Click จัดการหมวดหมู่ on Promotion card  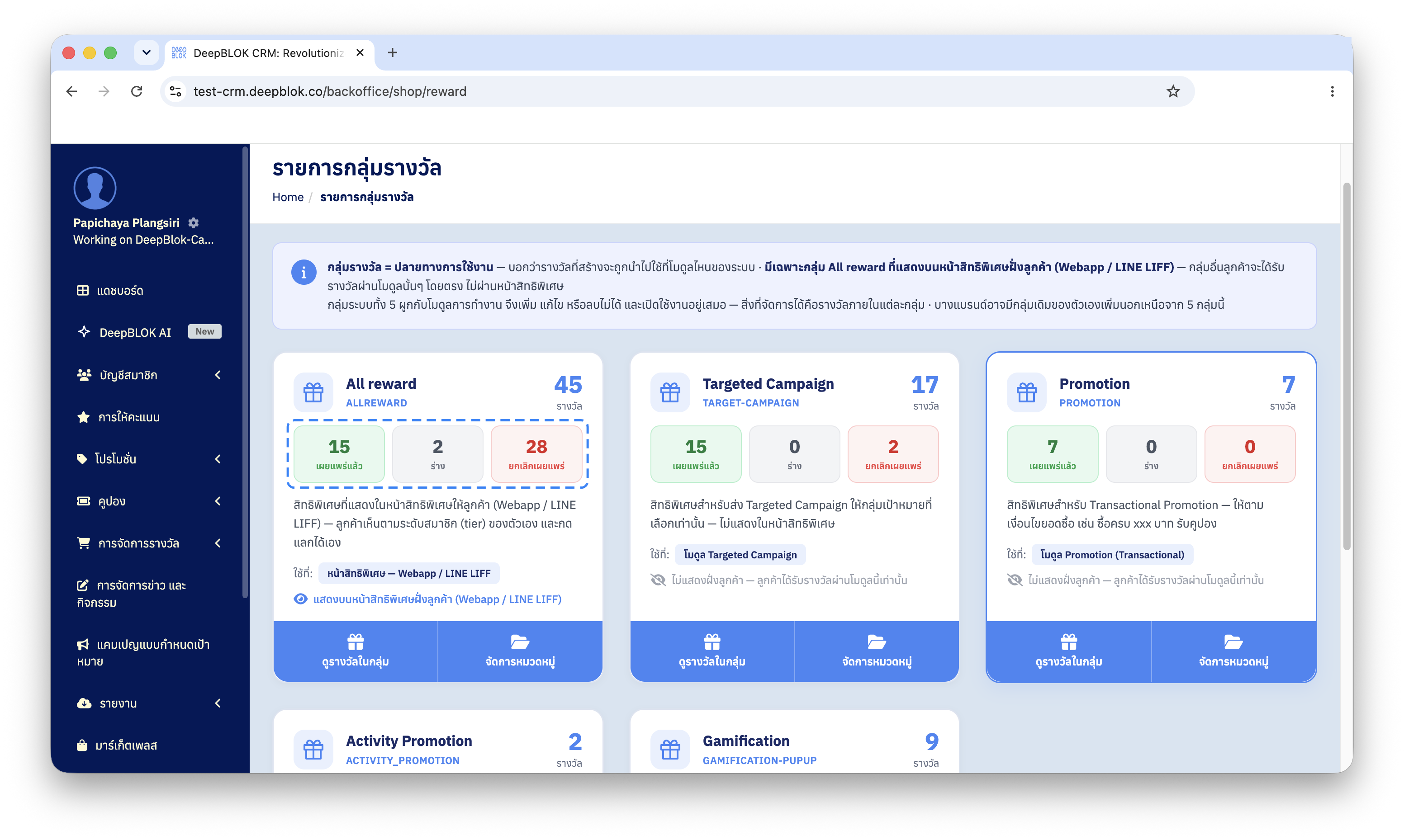(1233, 651)
